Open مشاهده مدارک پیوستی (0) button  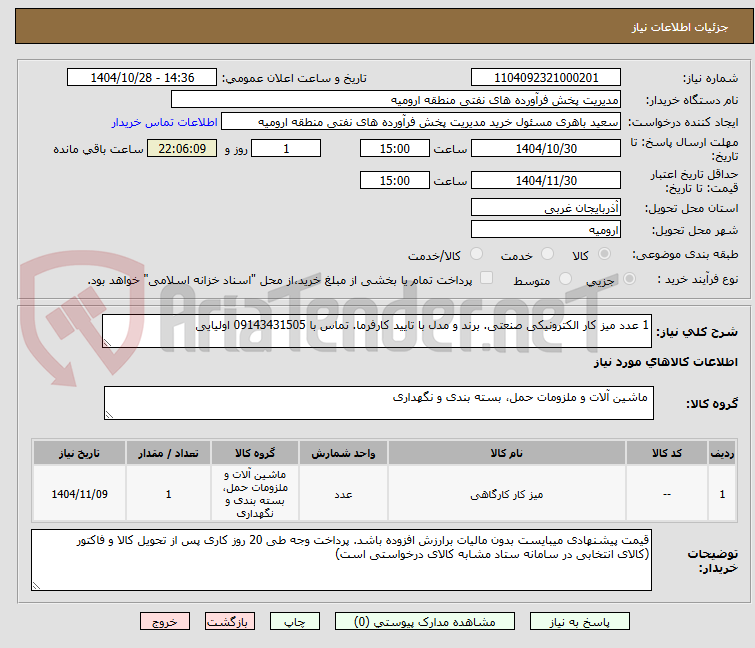425,621
